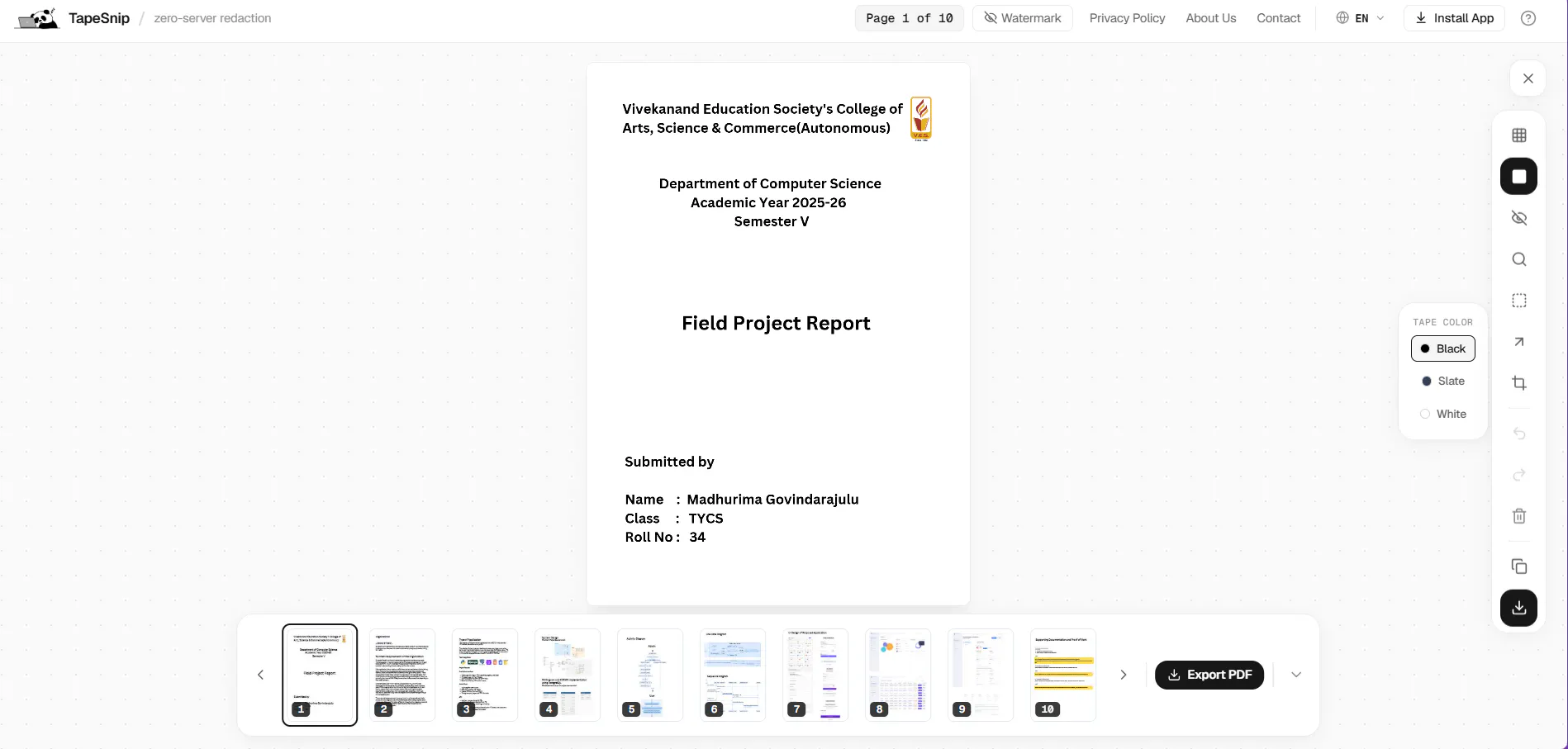Open the search magnifier tool

[1519, 259]
